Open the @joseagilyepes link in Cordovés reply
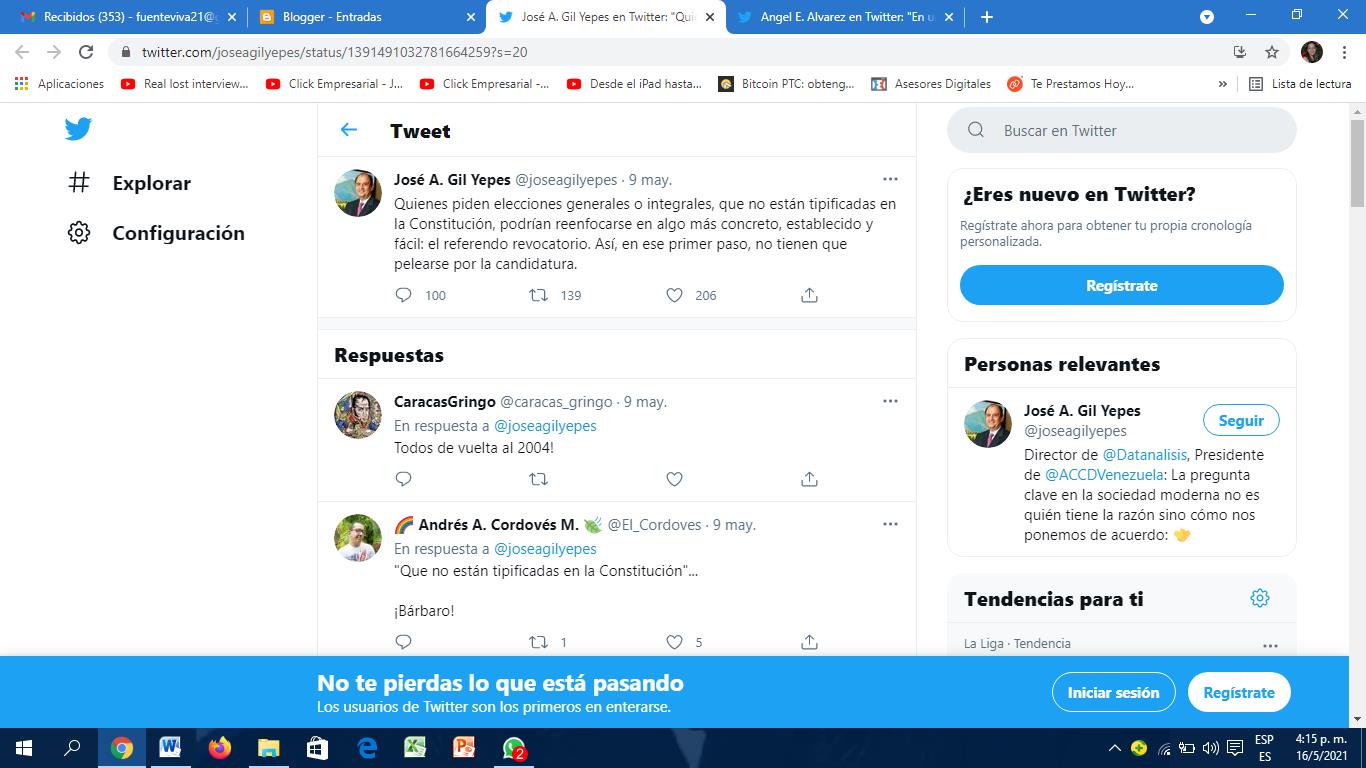The width and height of the screenshot is (1366, 768). tap(545, 548)
